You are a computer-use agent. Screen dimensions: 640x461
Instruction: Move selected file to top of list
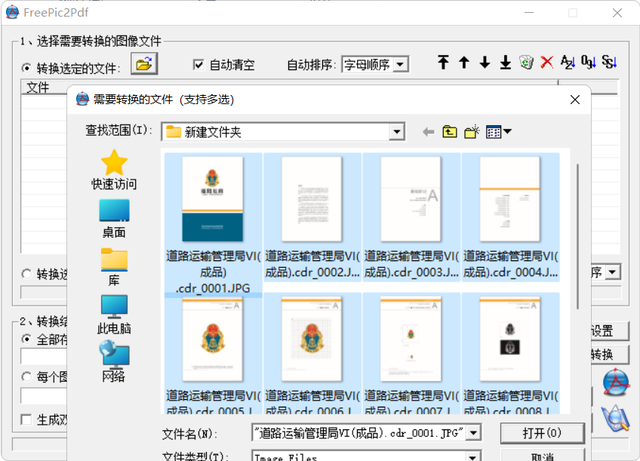pyautogui.click(x=444, y=63)
